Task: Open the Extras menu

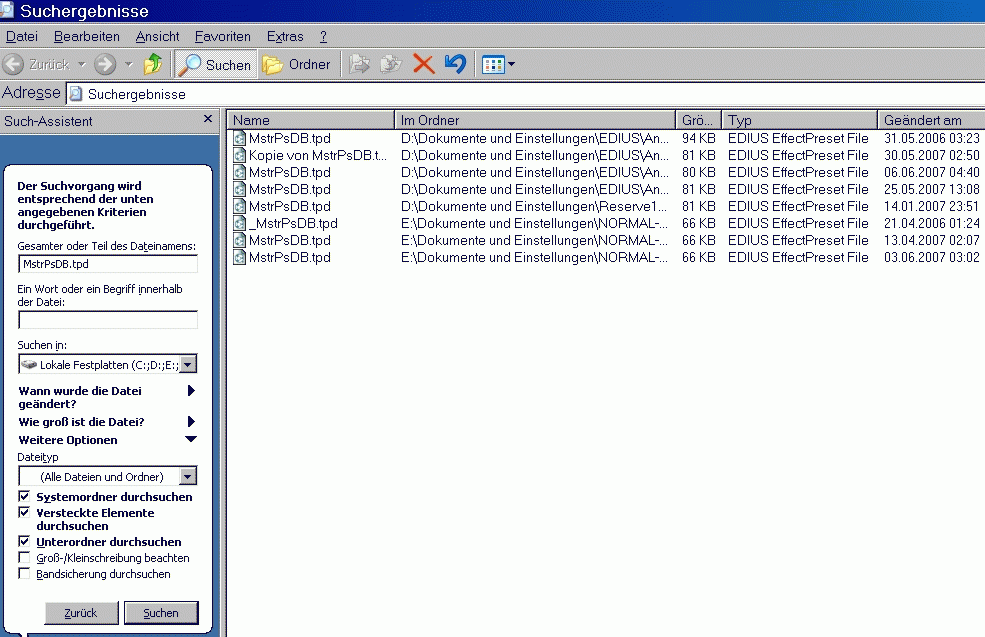Action: point(285,36)
